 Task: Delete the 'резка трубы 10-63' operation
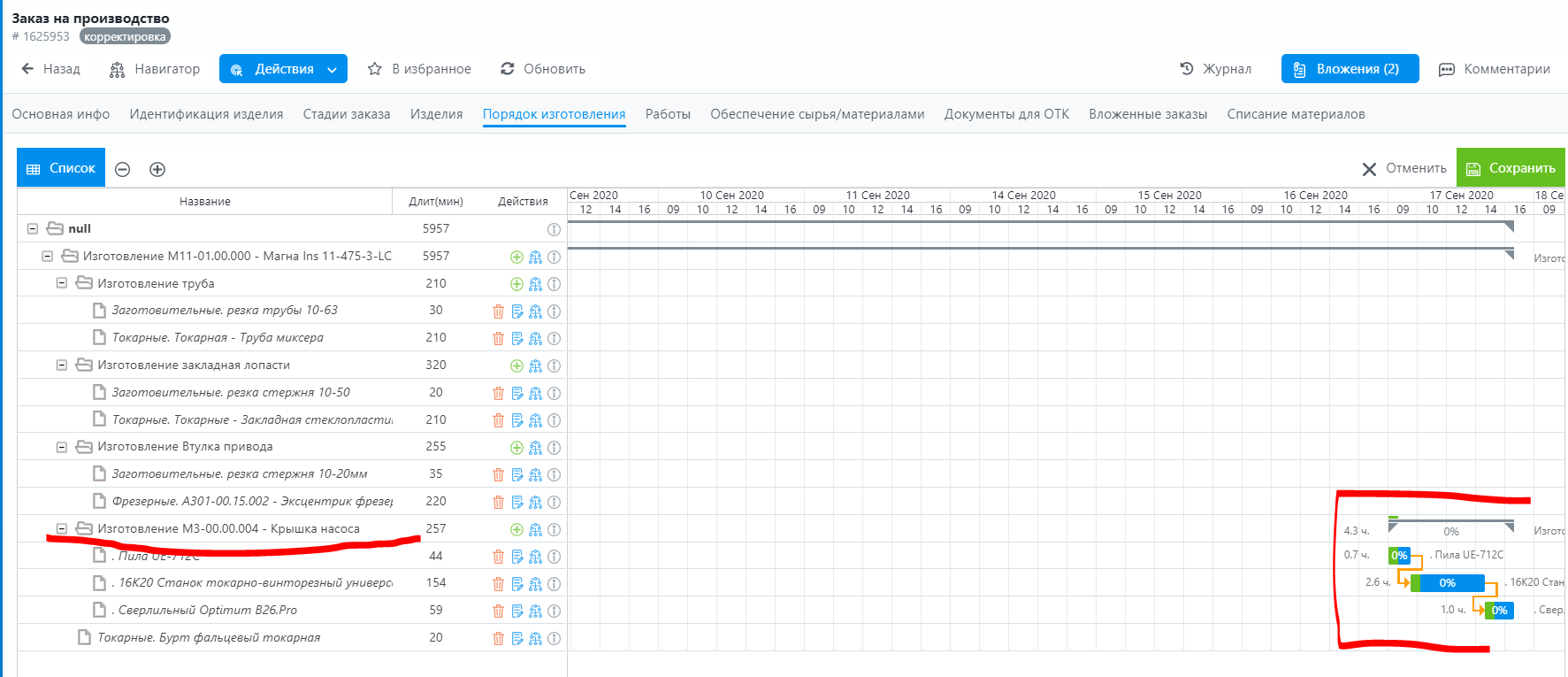[x=498, y=312]
